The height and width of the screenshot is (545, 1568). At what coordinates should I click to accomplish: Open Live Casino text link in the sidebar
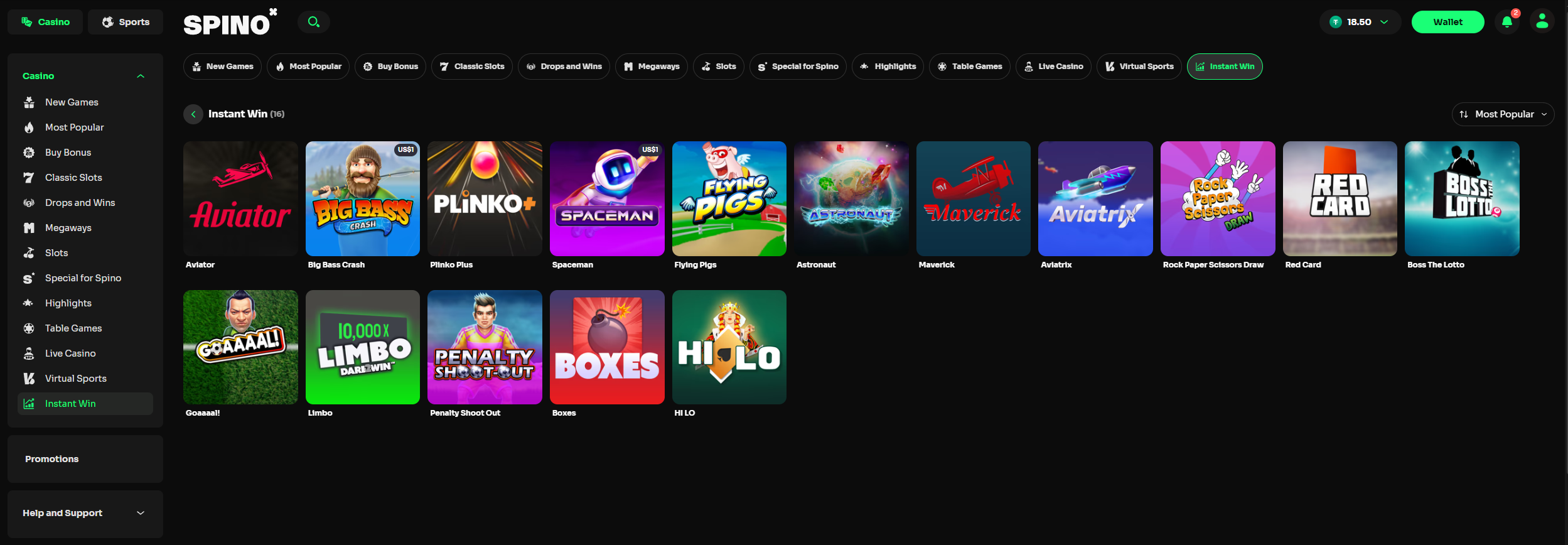coord(70,353)
